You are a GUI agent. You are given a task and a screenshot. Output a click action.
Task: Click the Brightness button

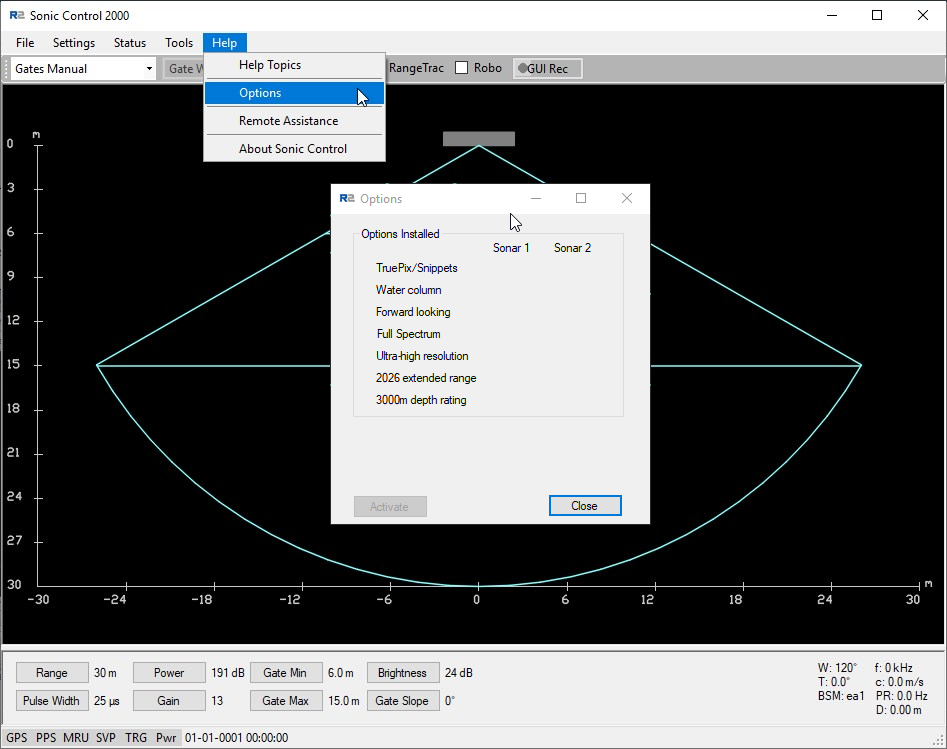click(x=402, y=673)
